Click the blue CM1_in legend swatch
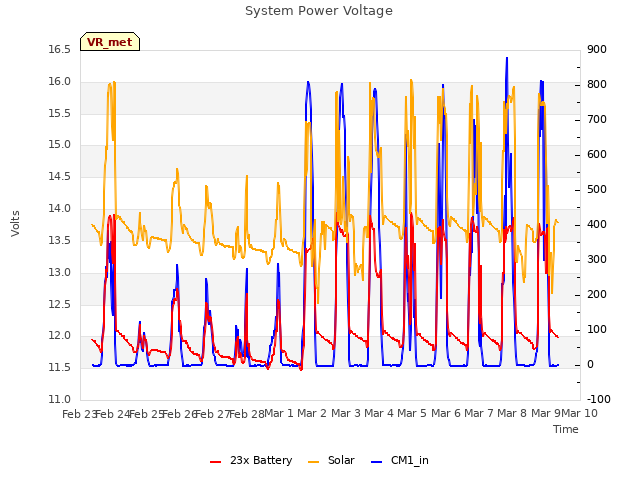Viewport: 640px width, 480px height. [x=377, y=462]
